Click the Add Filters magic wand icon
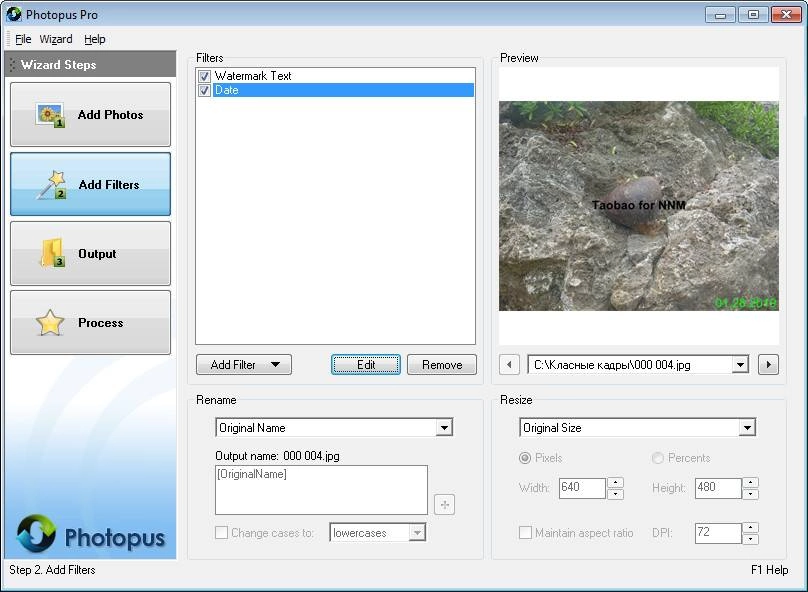808x592 pixels. 52,185
